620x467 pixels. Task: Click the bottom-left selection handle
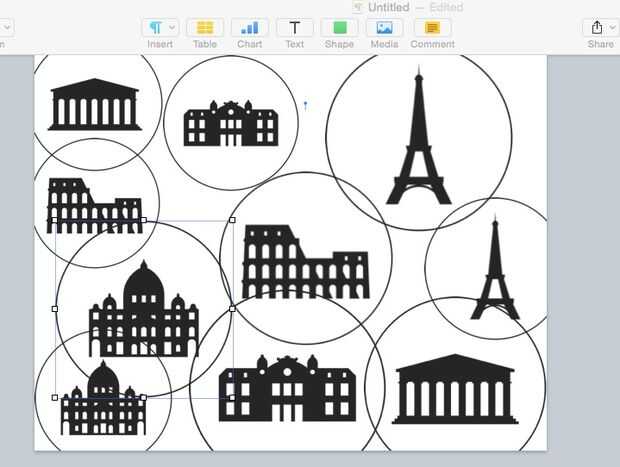tap(55, 397)
